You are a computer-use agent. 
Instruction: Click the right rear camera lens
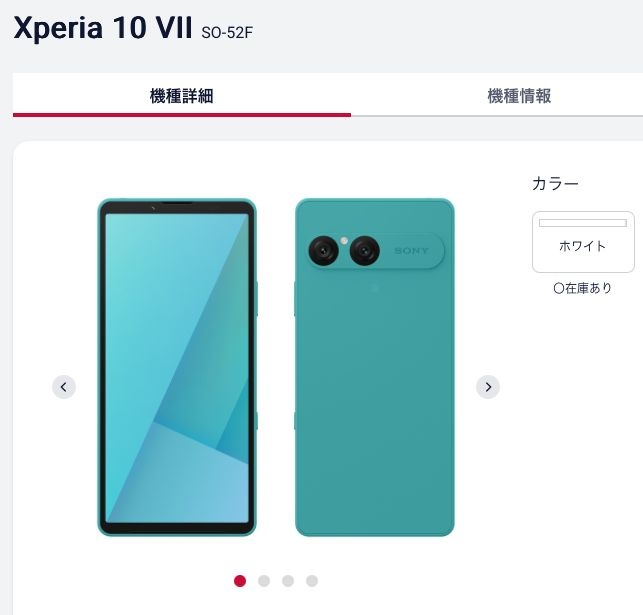click(x=365, y=250)
